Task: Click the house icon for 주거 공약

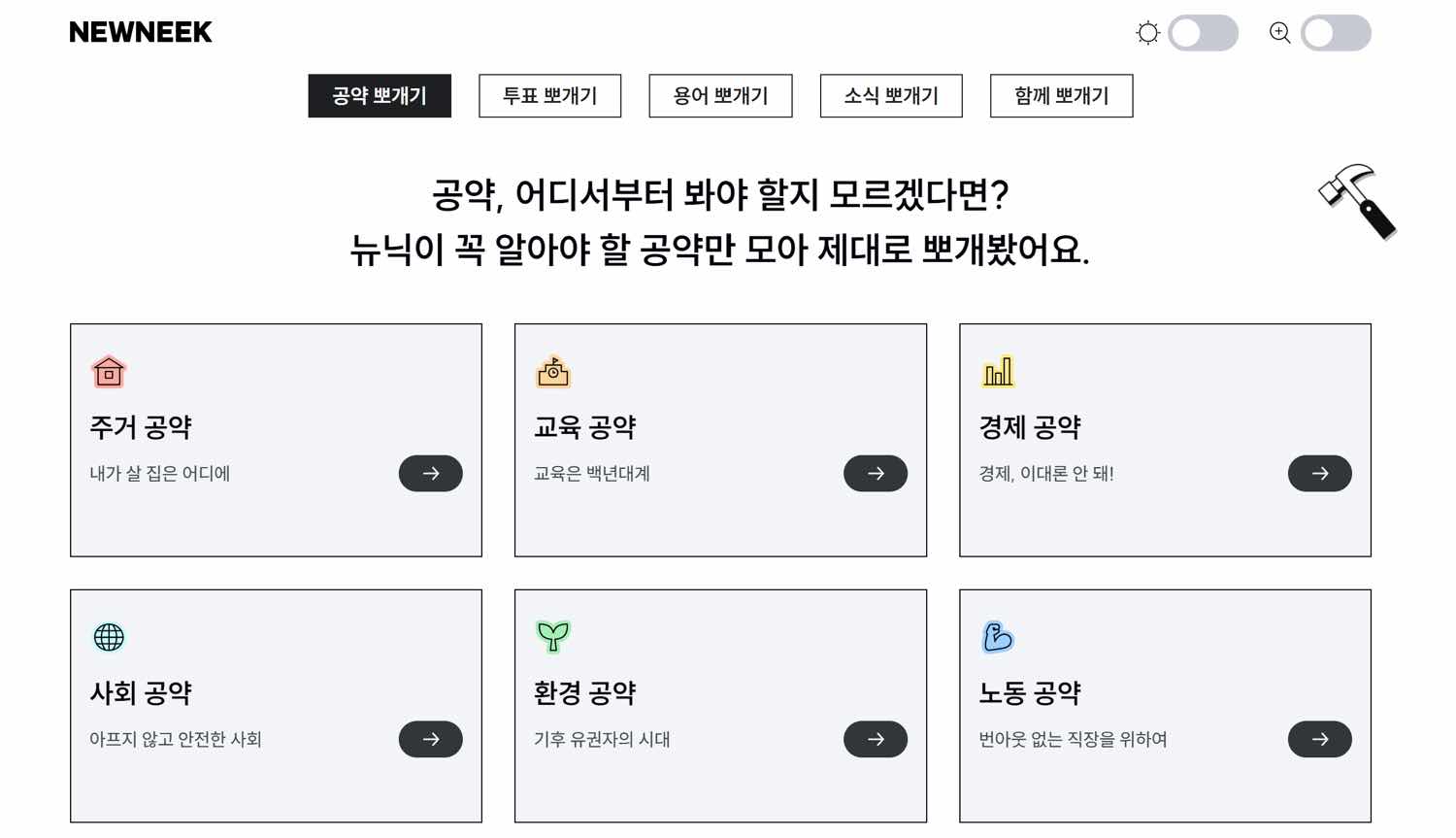Action: tap(109, 372)
